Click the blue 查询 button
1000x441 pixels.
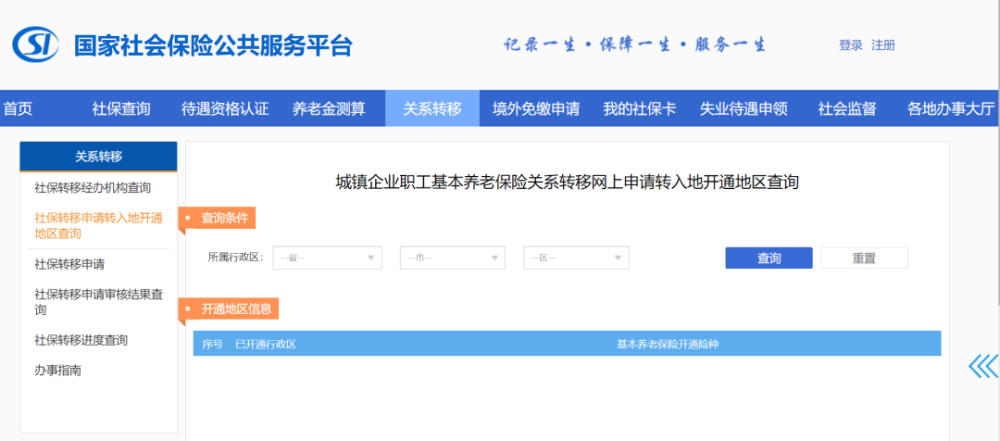(769, 258)
